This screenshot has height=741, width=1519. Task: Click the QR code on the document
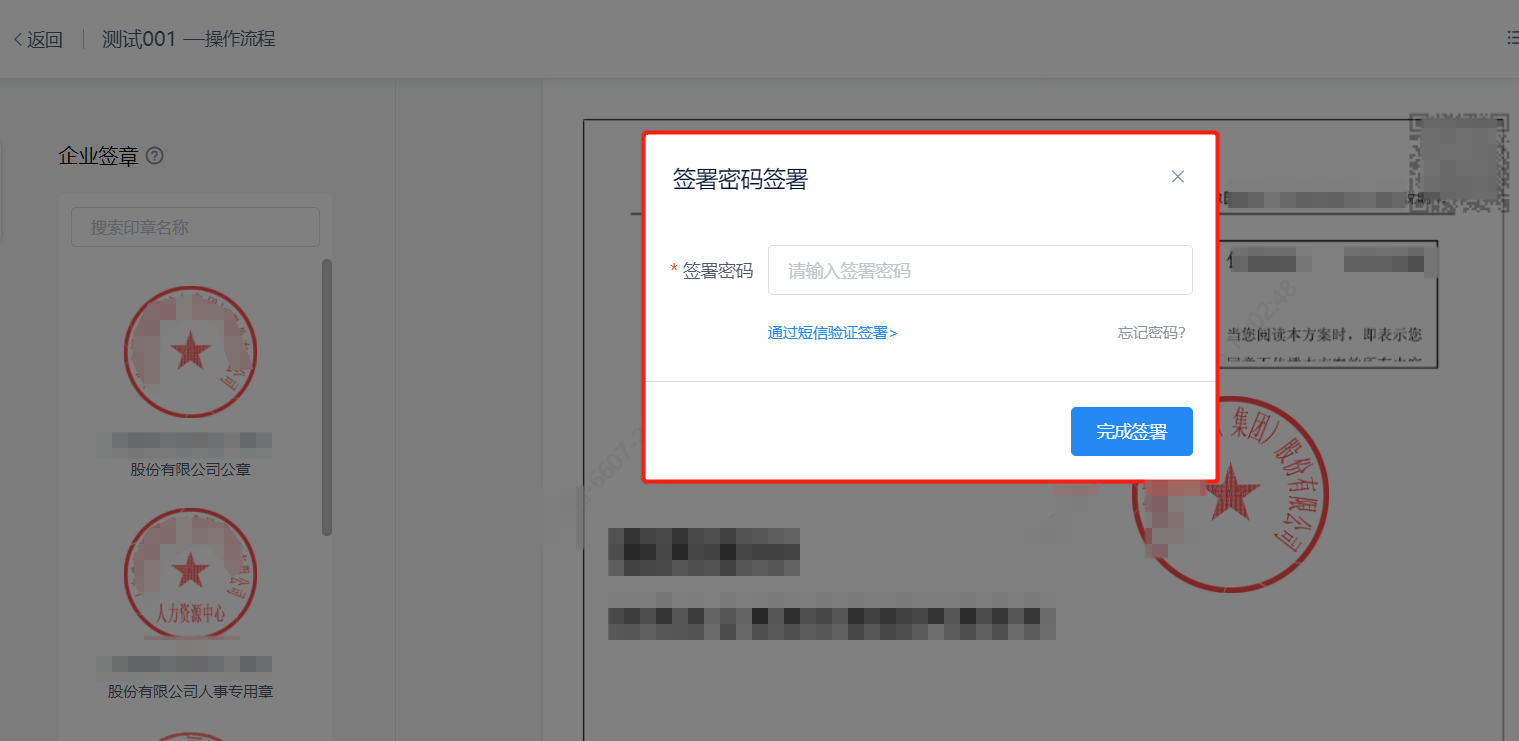click(1459, 163)
